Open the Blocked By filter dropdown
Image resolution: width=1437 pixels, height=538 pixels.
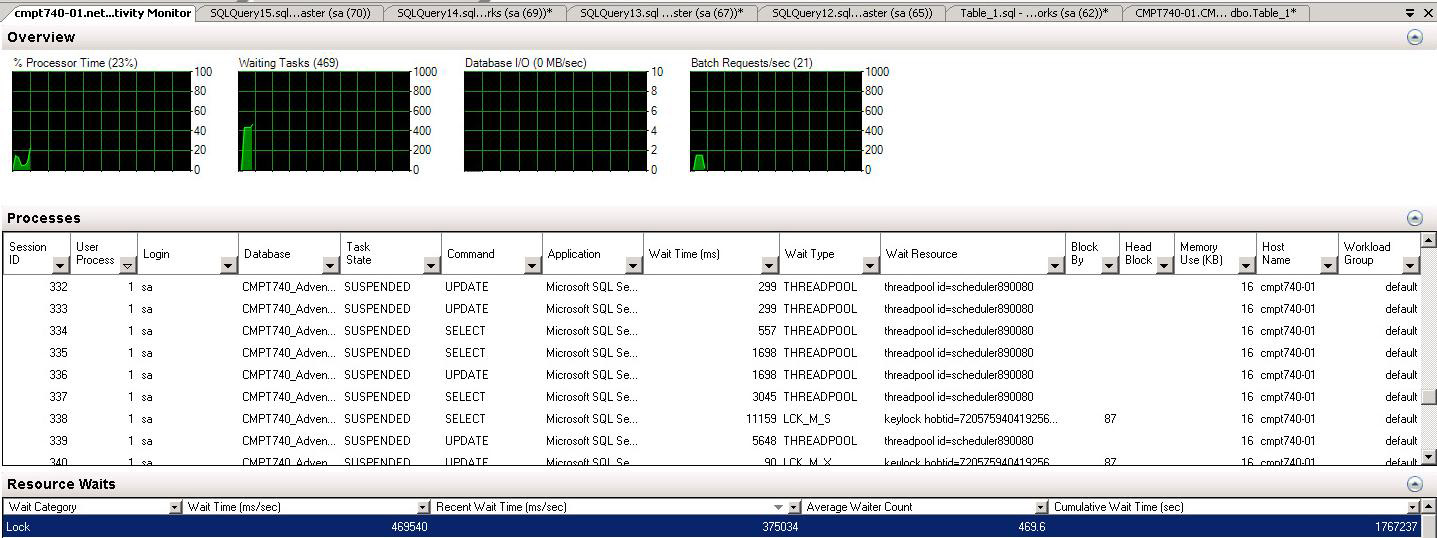(1109, 265)
